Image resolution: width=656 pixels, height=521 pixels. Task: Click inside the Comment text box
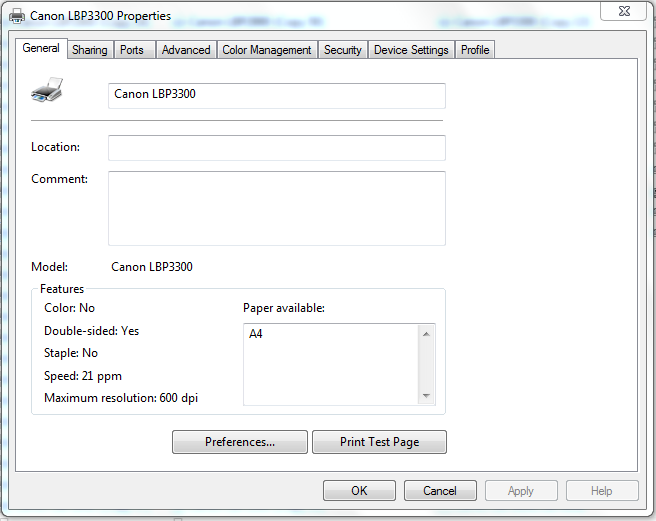(x=277, y=208)
